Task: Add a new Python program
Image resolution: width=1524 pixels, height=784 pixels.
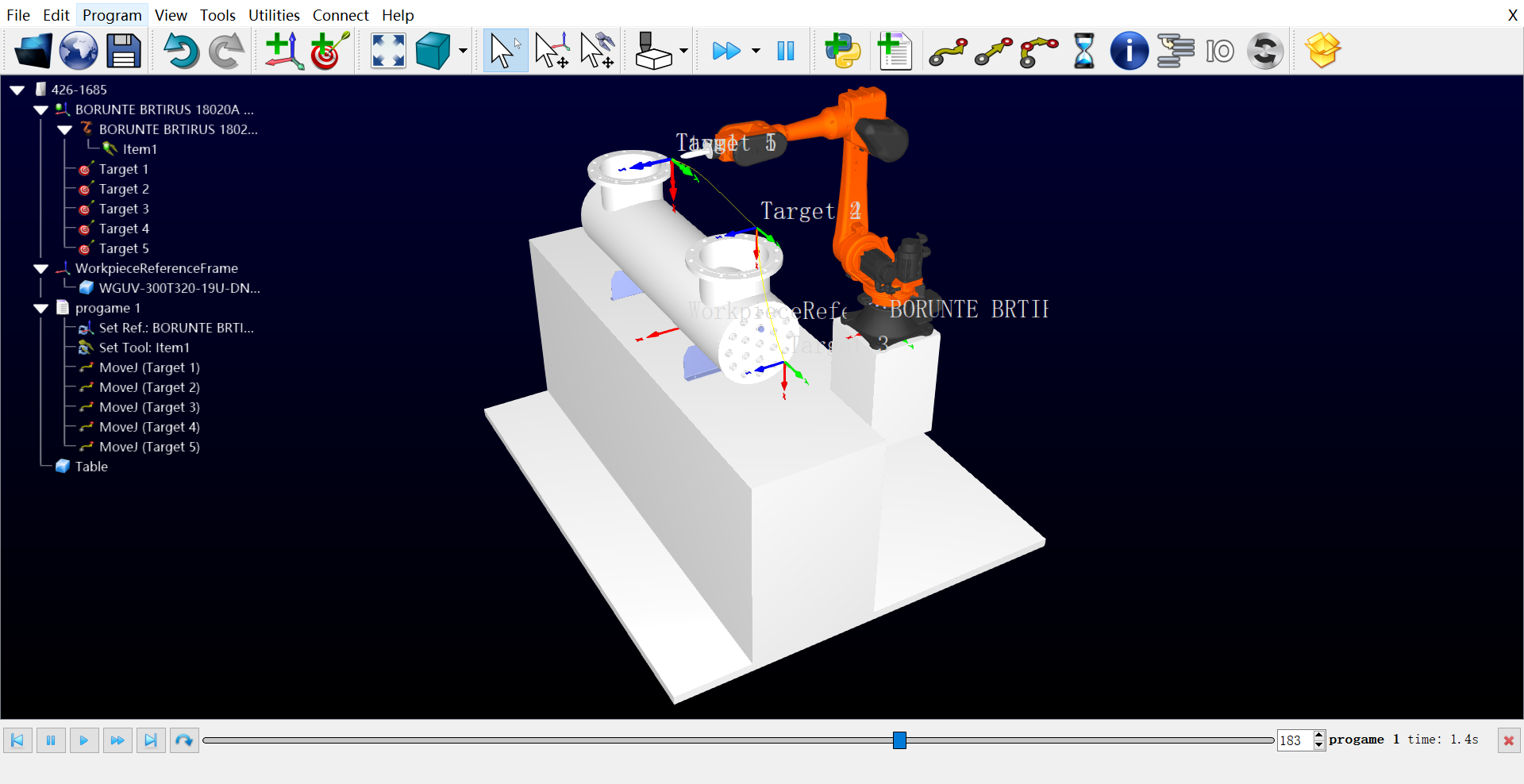Action: pos(842,52)
